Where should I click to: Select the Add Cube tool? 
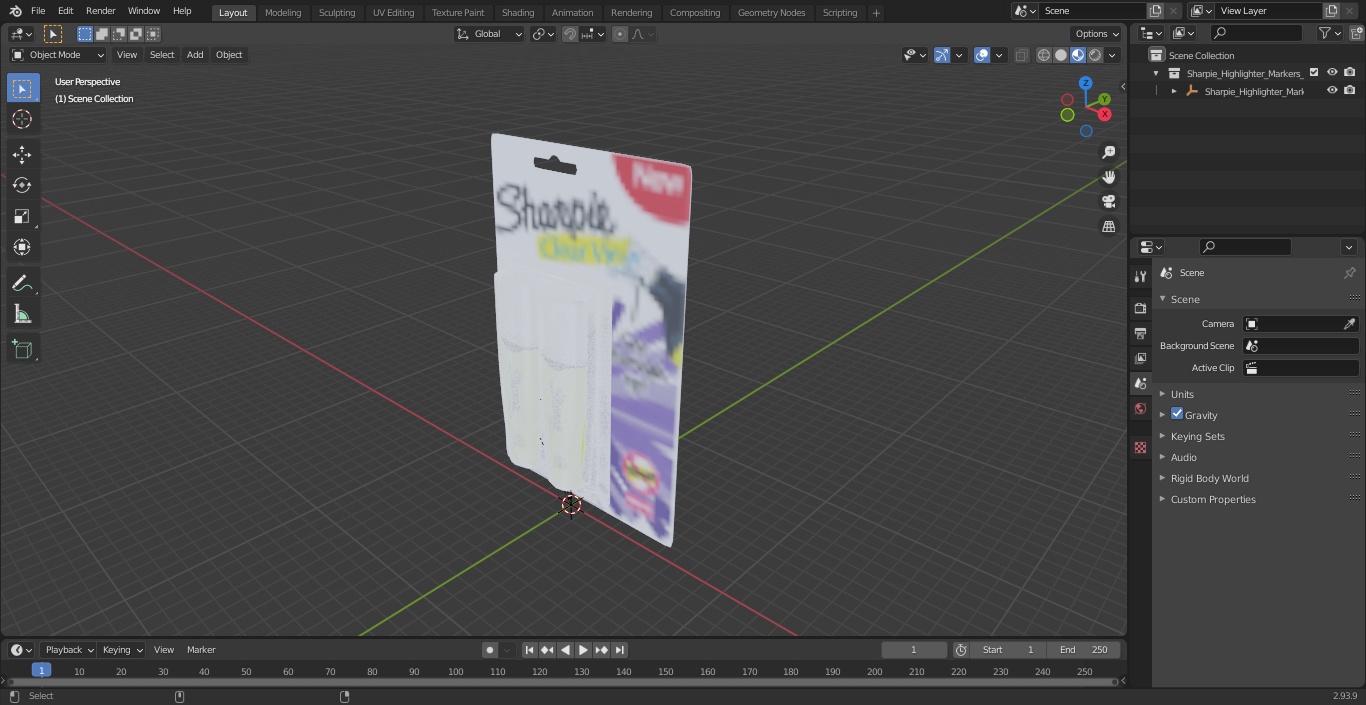22,349
